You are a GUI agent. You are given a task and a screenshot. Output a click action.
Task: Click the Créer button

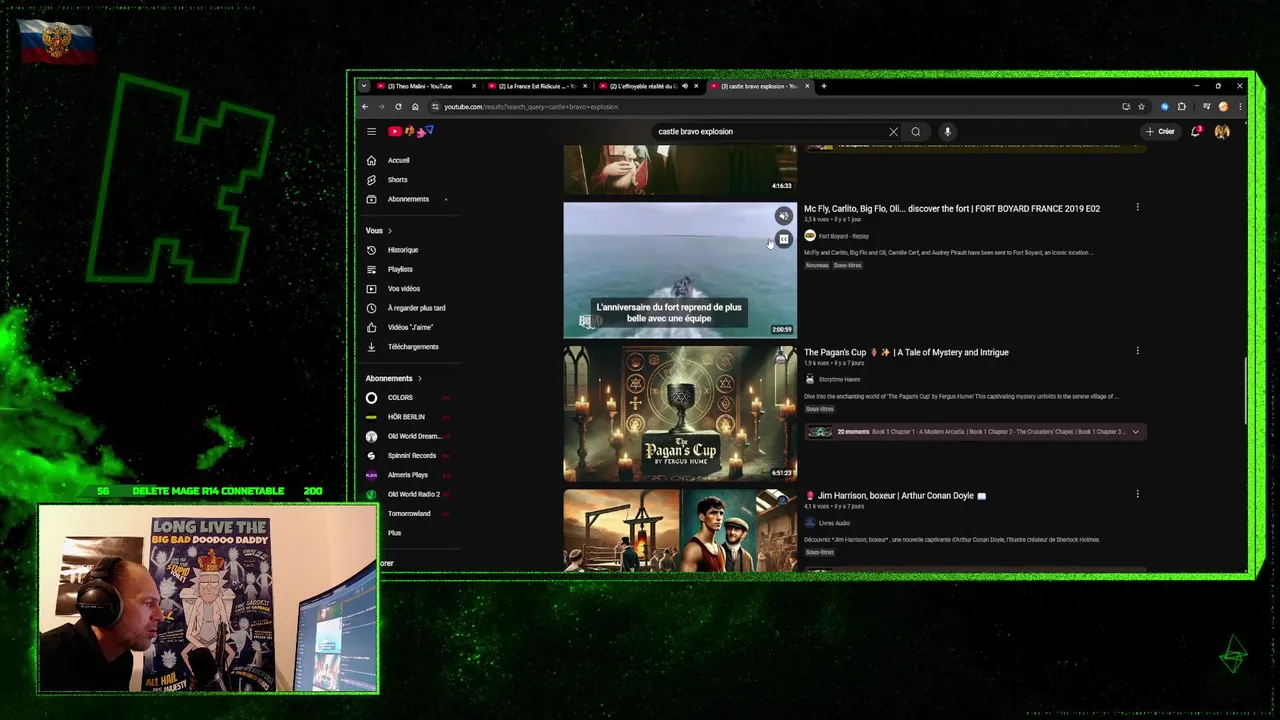tap(1160, 131)
